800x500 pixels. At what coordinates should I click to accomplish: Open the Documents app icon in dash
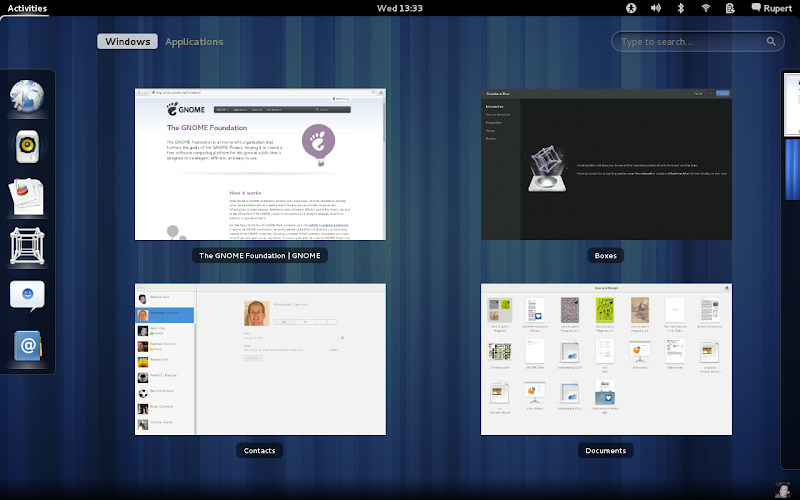click(x=27, y=196)
